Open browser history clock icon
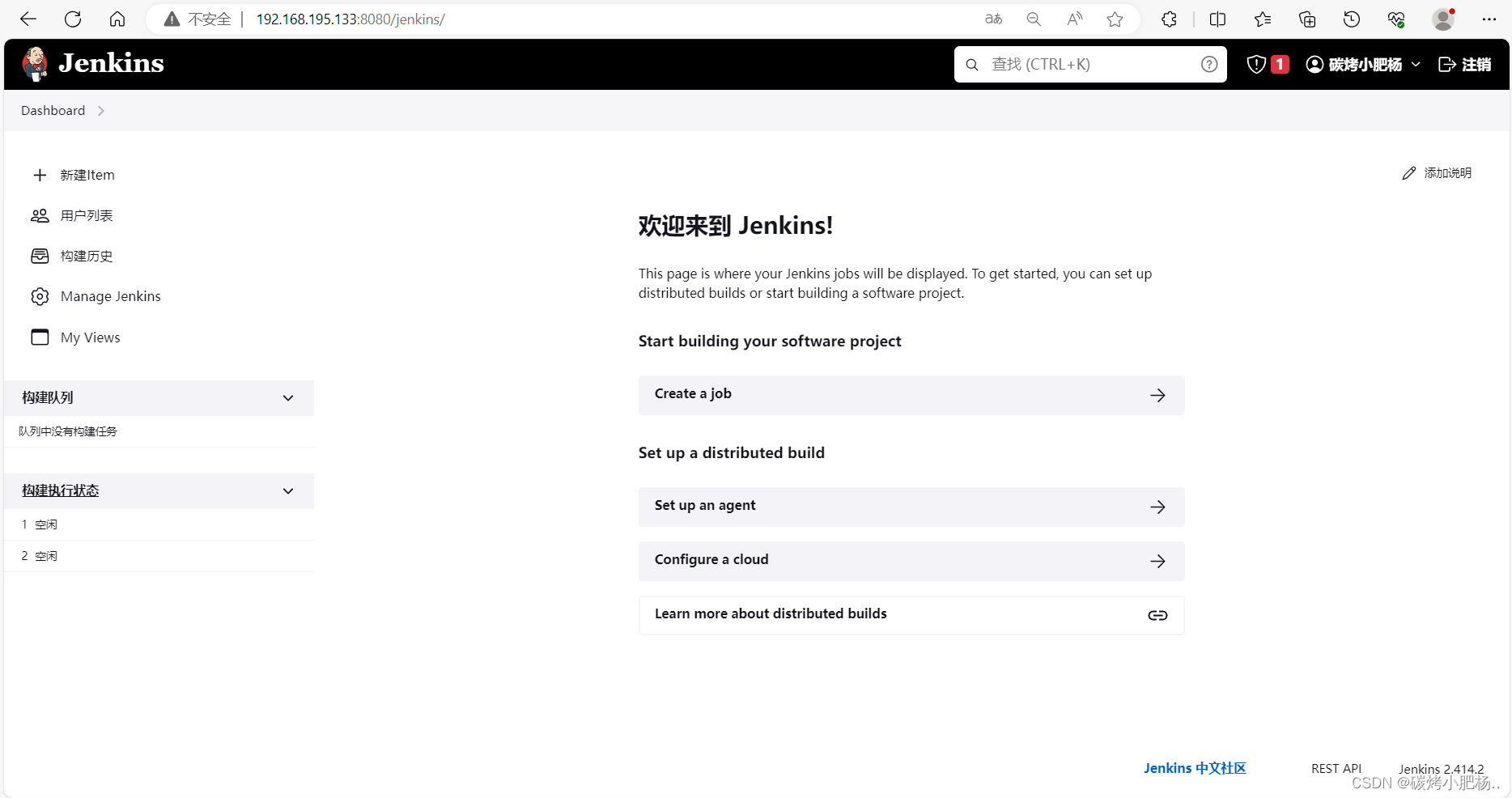This screenshot has width=1512, height=798. (1351, 19)
